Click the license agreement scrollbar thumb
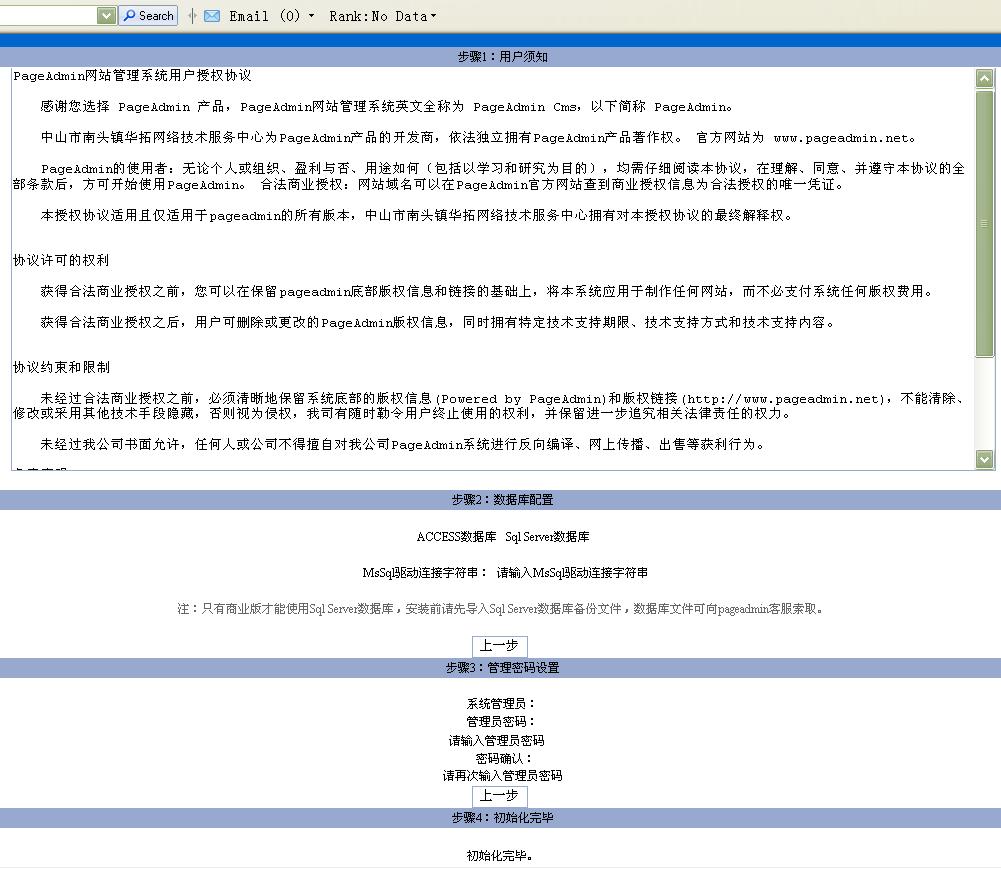1001x869 pixels. (985, 223)
